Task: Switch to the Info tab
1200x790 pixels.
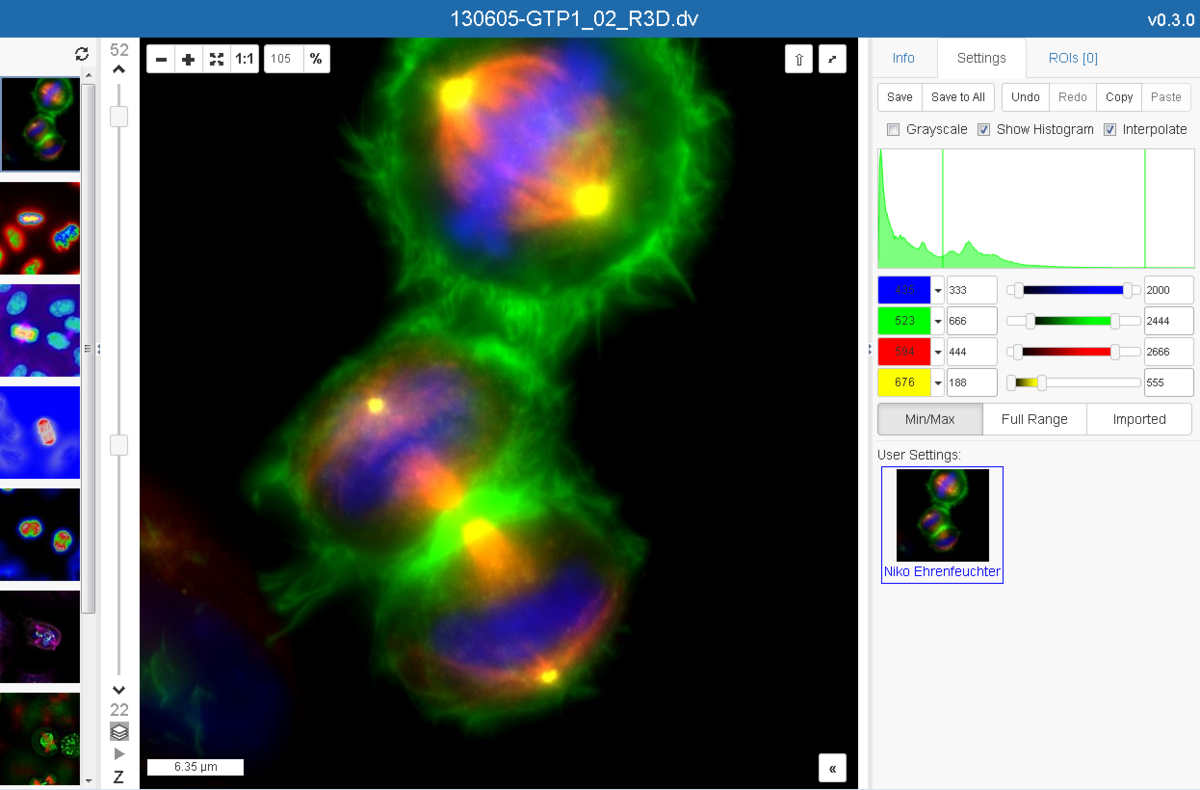Action: click(x=903, y=58)
